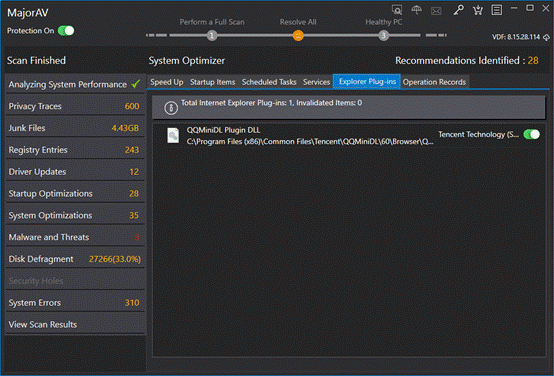Open the Startup Items tab
This screenshot has height=376, width=554.
pyautogui.click(x=212, y=82)
